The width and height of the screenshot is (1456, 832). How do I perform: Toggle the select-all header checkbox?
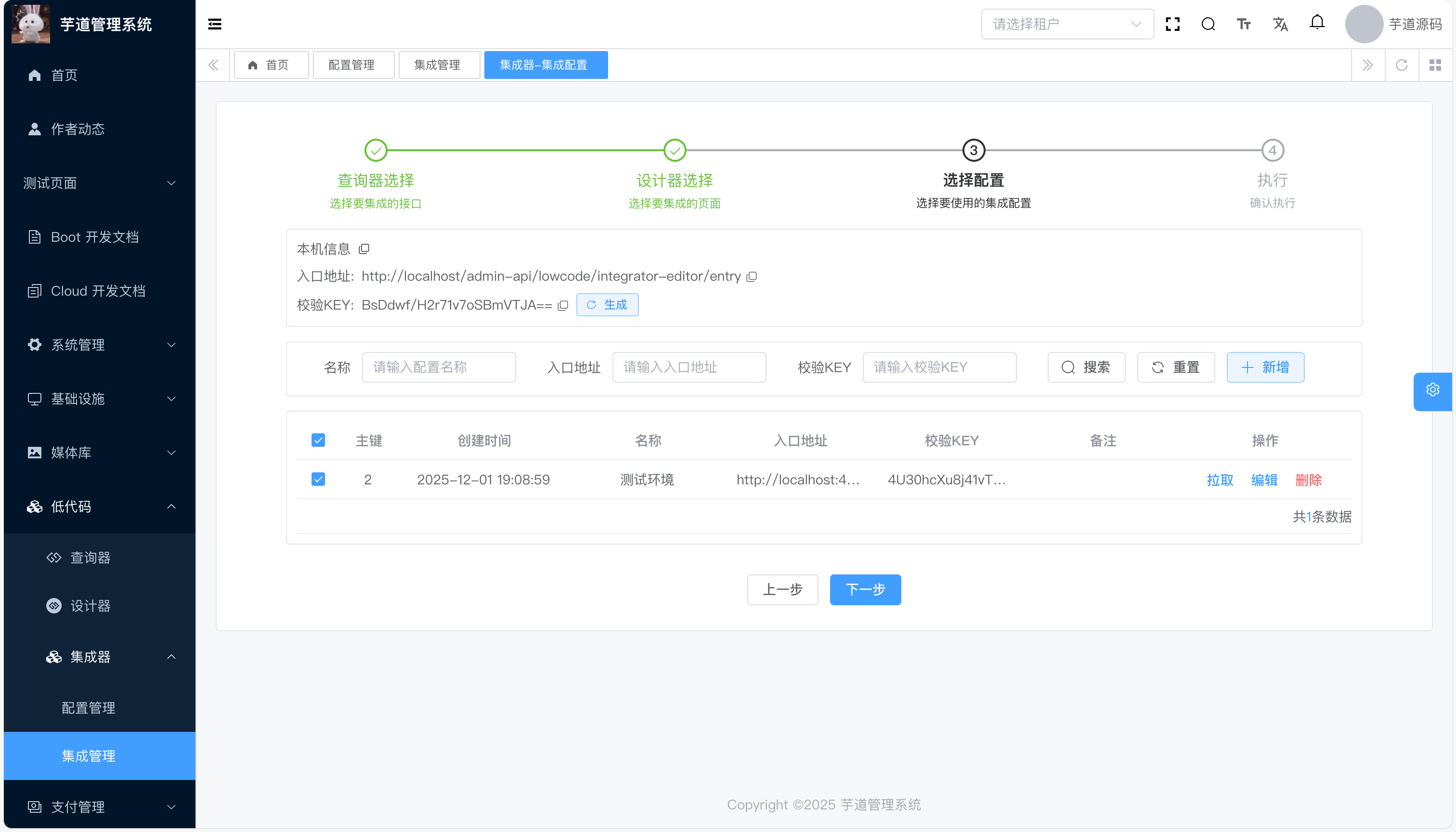pyautogui.click(x=318, y=440)
